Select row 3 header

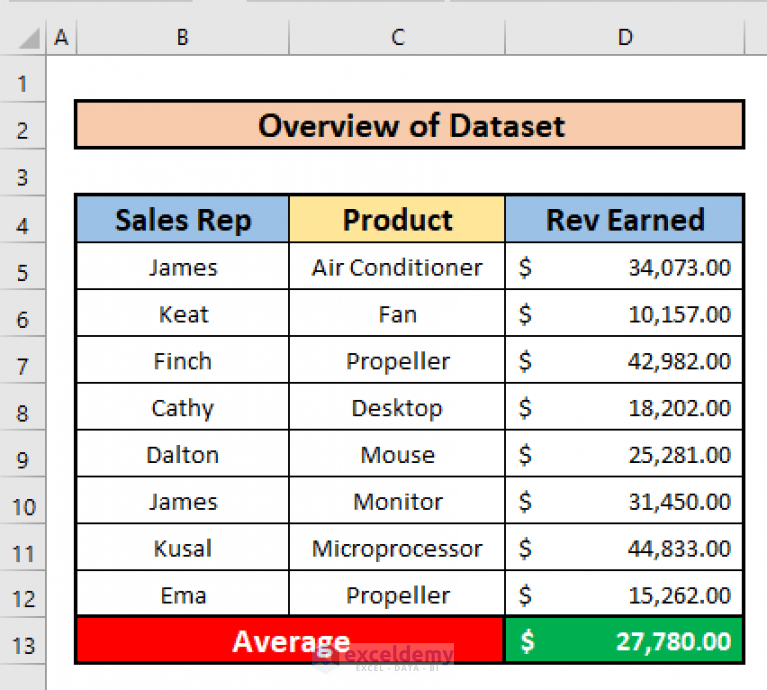[23, 173]
